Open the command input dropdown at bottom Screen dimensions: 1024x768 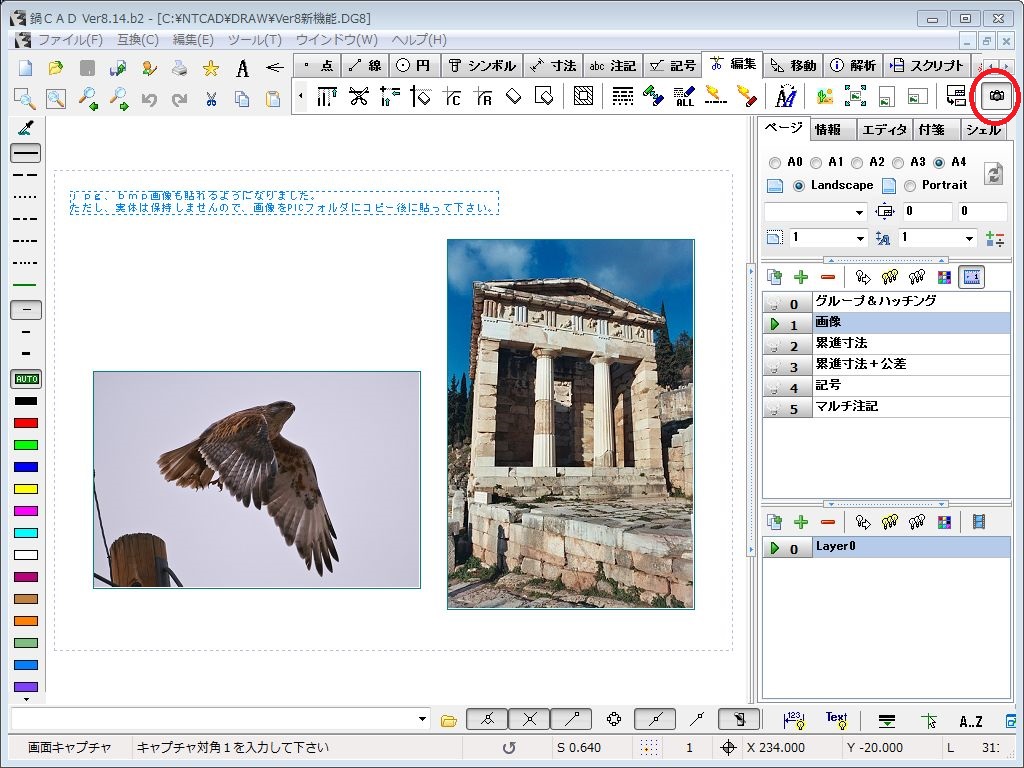pyautogui.click(x=423, y=720)
